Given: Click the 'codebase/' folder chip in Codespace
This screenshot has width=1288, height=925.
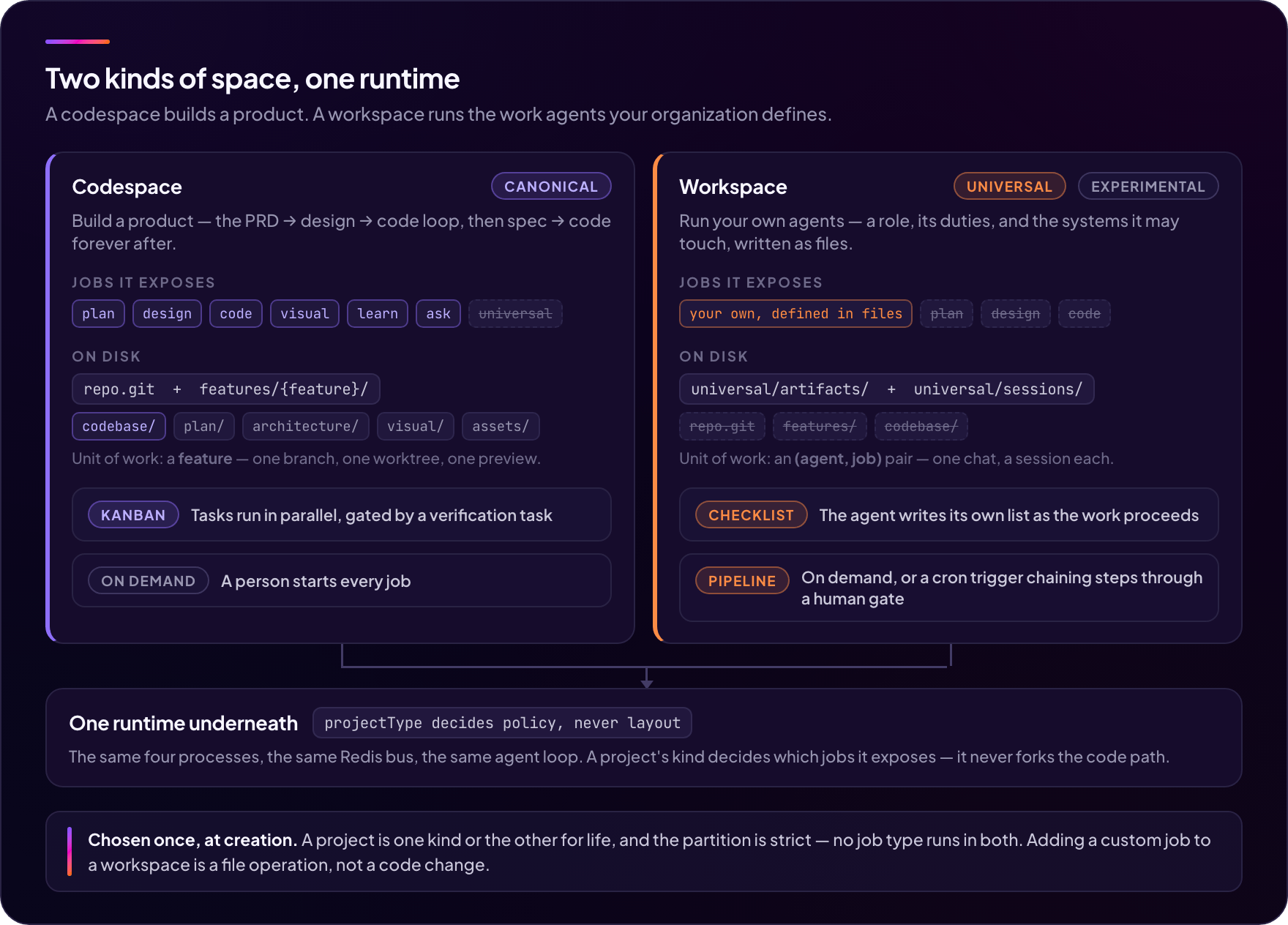Looking at the screenshot, I should (x=119, y=426).
